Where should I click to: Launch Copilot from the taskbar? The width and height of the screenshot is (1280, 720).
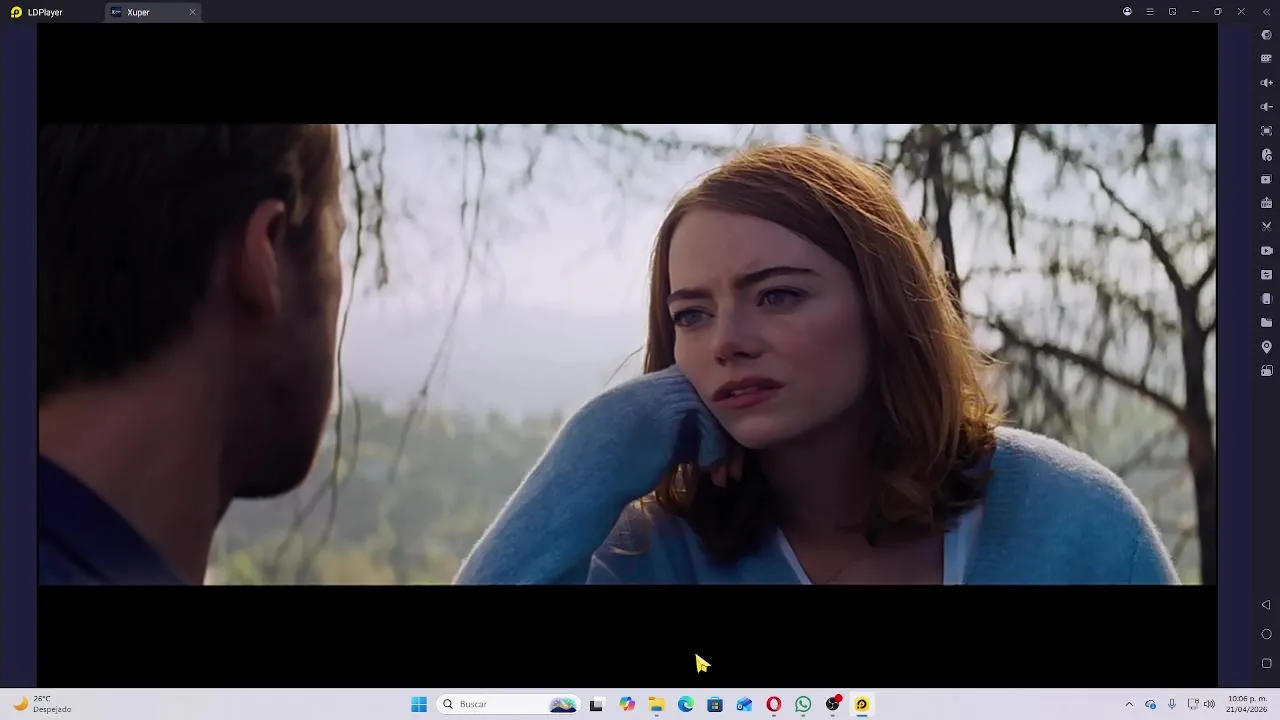click(x=627, y=704)
